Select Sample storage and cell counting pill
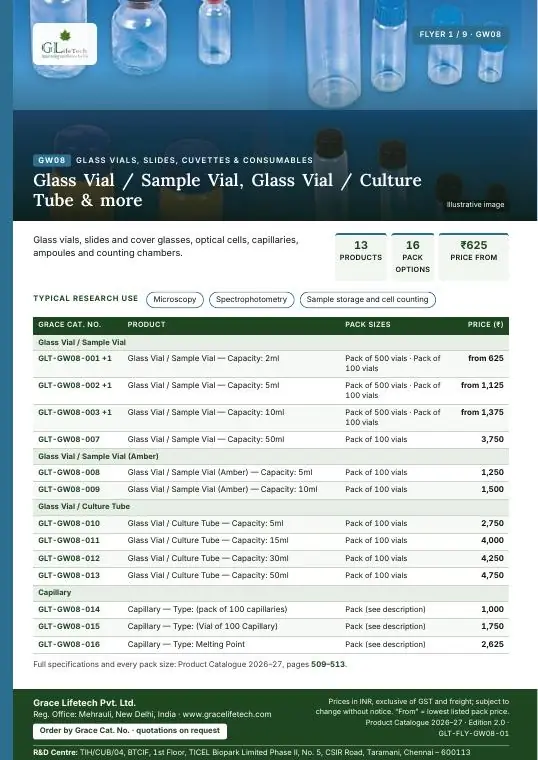Screen dimensions: 538x760 [367, 300]
